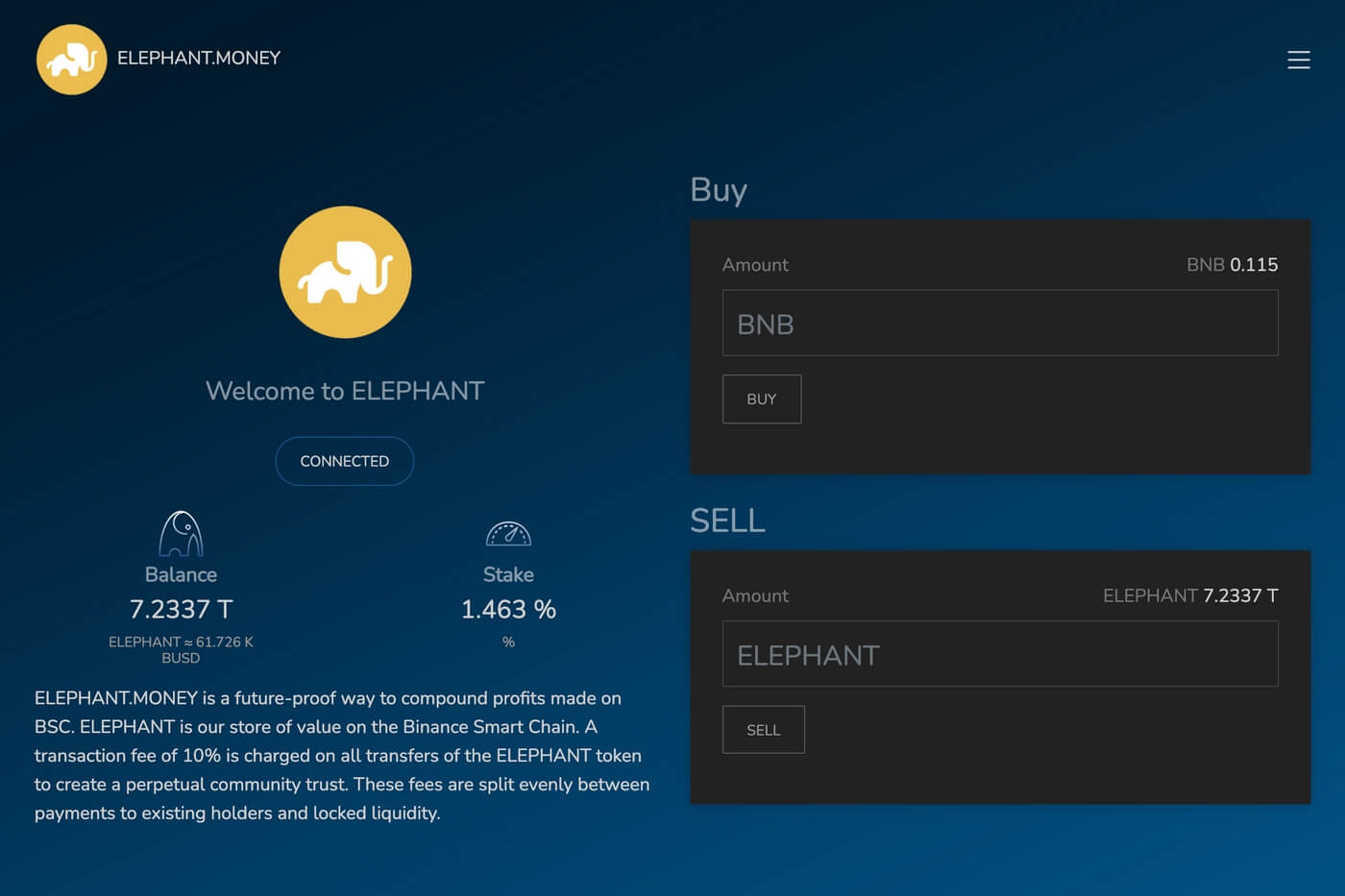
Task: Click the Buy section heading
Action: 719,190
